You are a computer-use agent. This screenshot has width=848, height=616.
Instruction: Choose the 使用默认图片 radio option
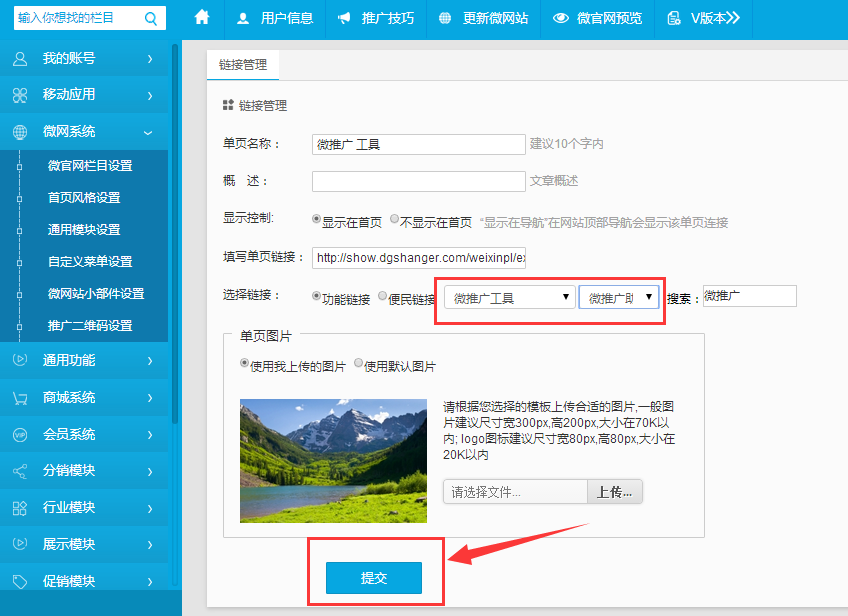click(359, 365)
